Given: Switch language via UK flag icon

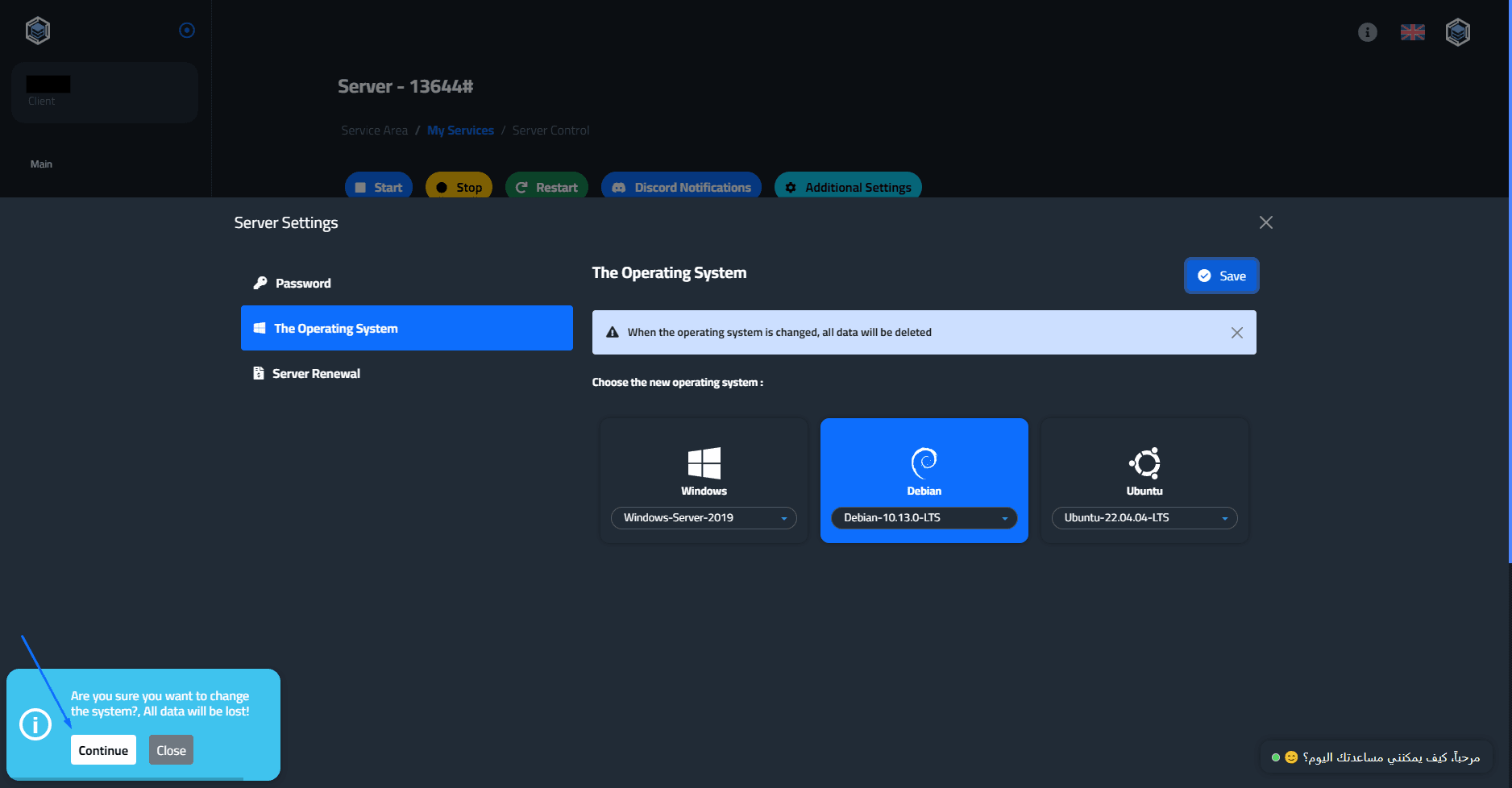Looking at the screenshot, I should click(1412, 32).
